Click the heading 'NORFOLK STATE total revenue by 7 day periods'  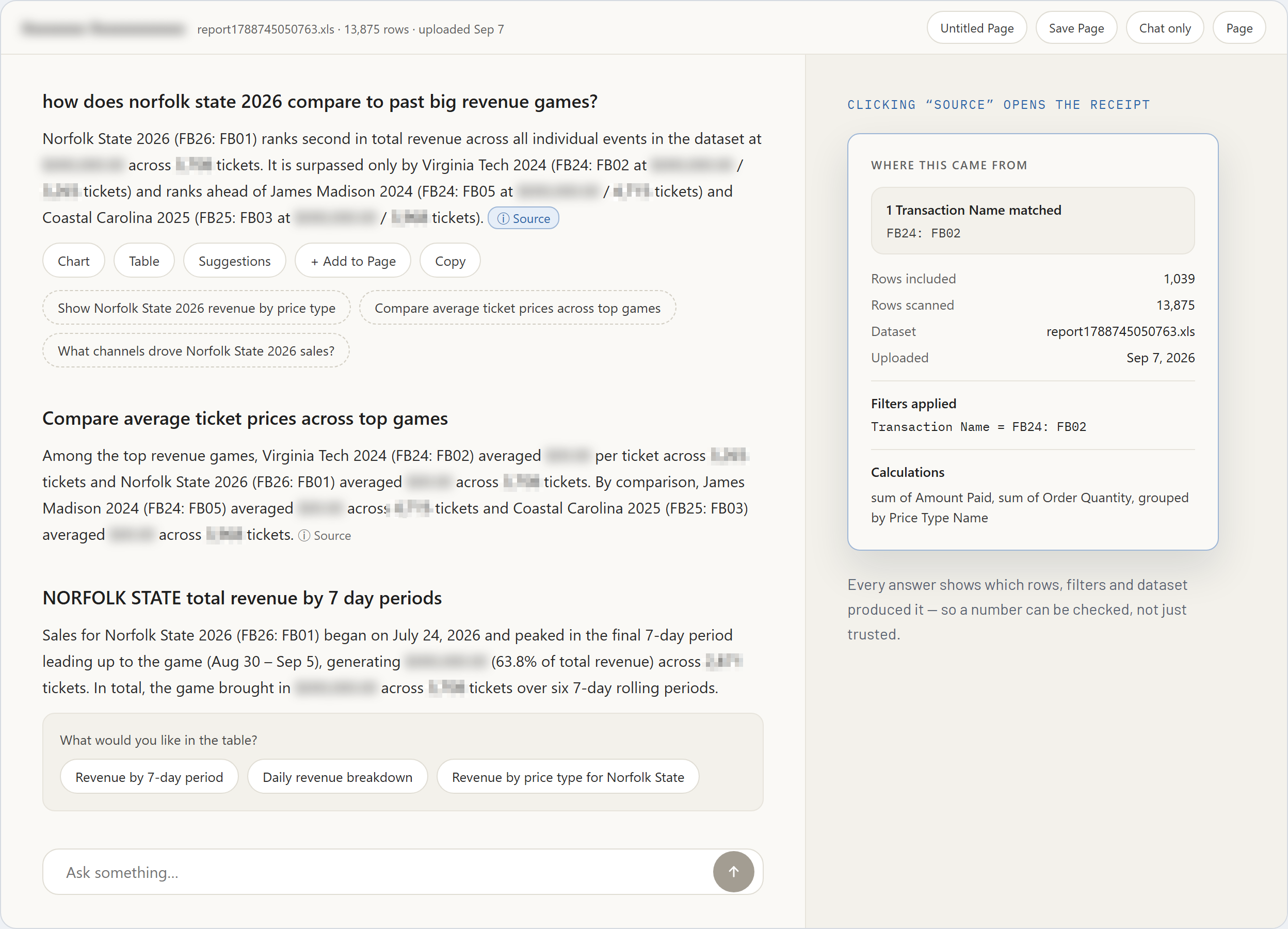[x=242, y=597]
